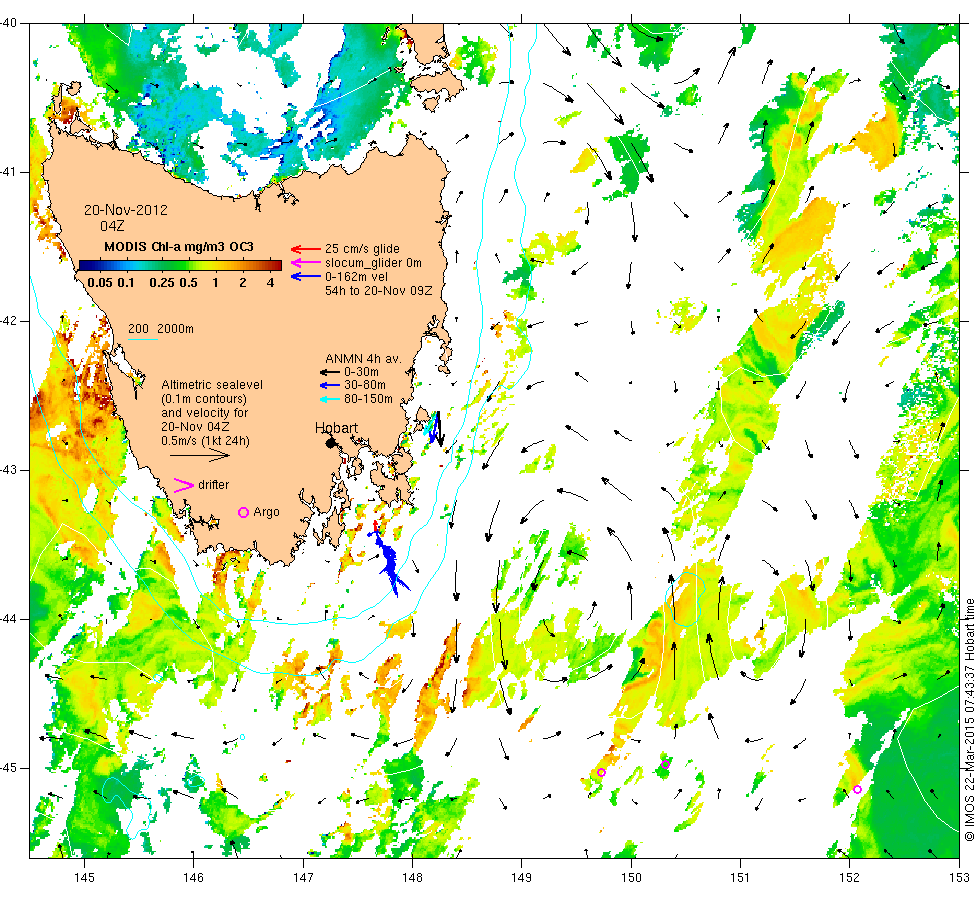
Task: Click longitude axis label 148
Action: click(412, 878)
